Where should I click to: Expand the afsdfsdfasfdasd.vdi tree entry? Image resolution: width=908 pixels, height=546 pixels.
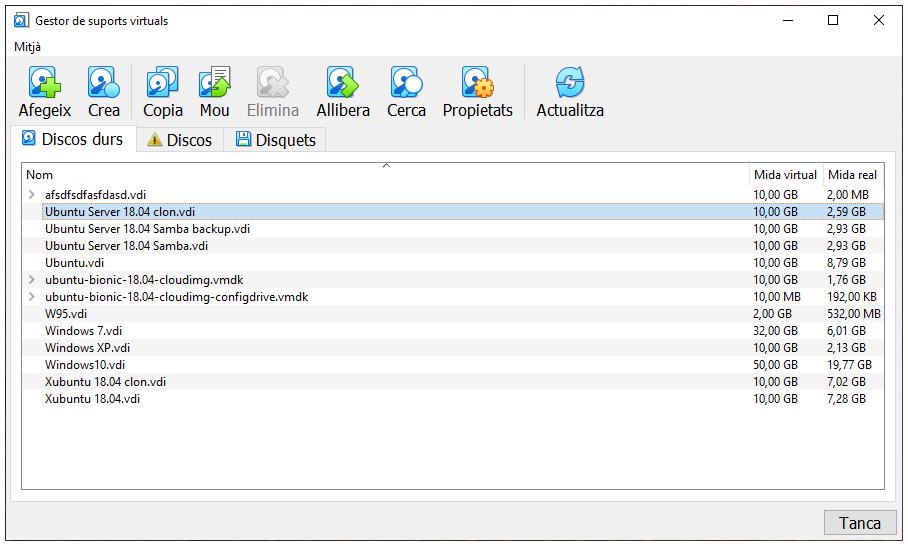(x=31, y=195)
